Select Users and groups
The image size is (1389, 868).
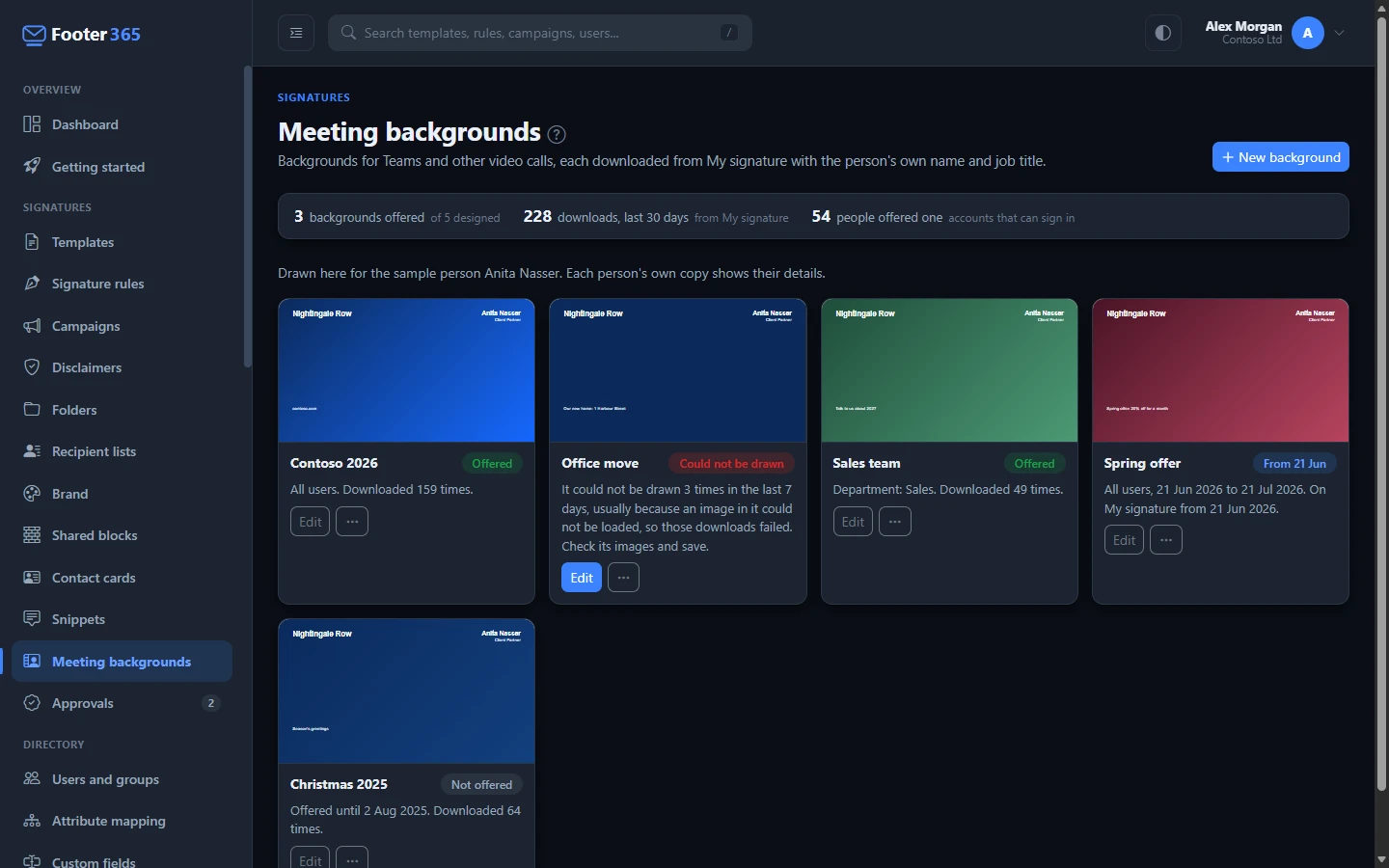(122, 778)
